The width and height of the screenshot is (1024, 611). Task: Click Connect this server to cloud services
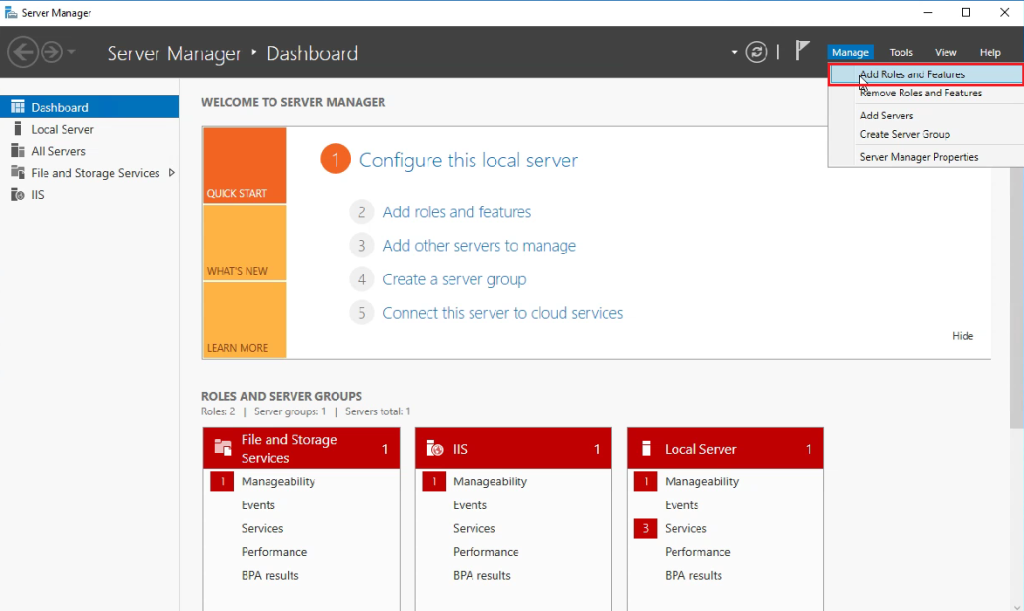point(502,313)
